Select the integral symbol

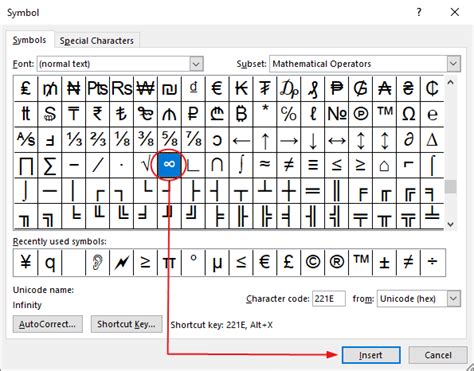[x=241, y=165]
